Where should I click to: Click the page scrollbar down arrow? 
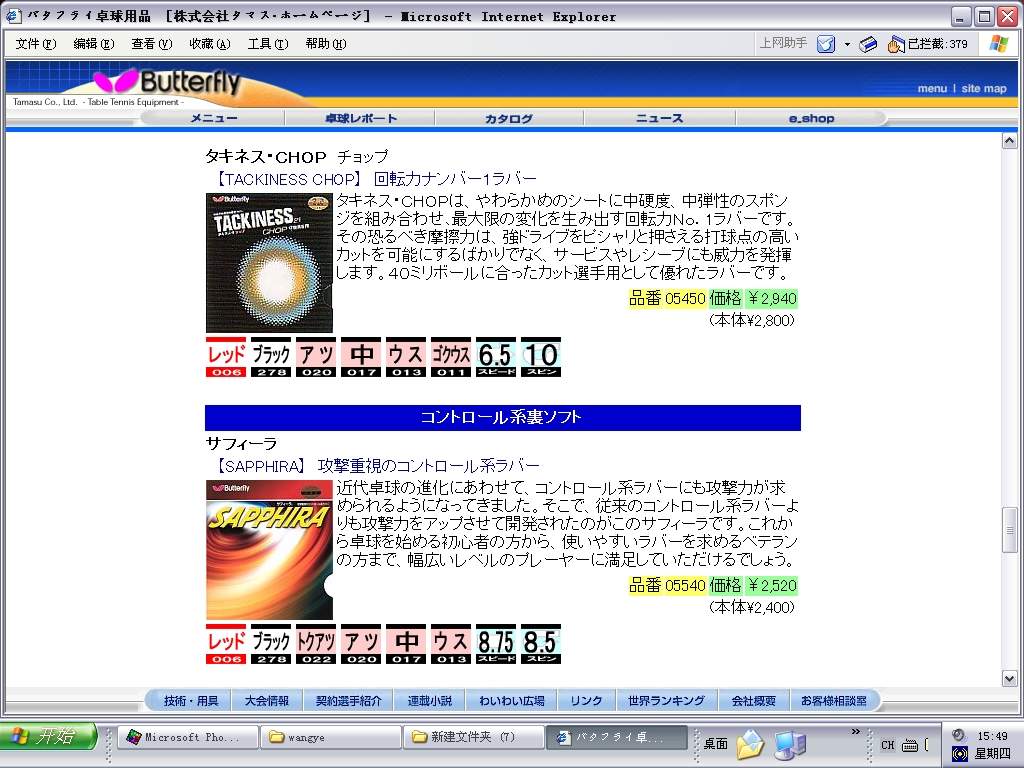[x=1010, y=679]
